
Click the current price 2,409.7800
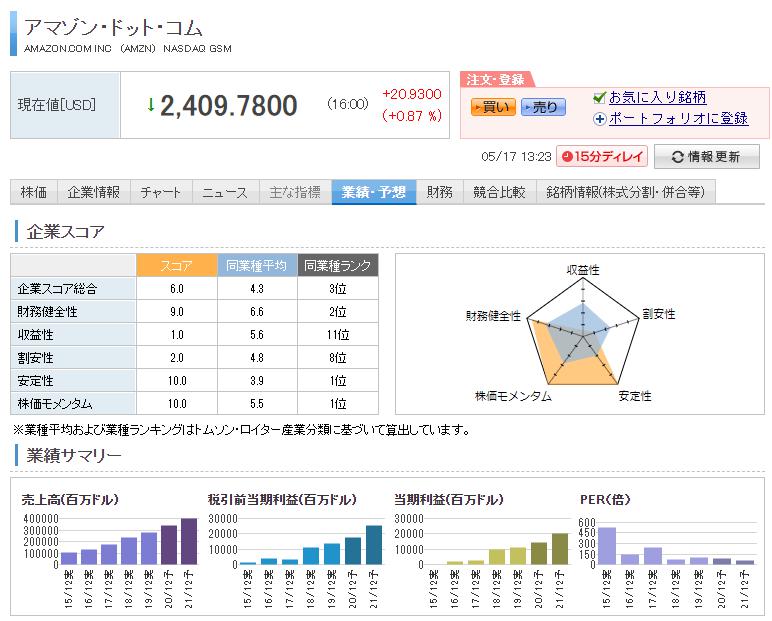[229, 105]
